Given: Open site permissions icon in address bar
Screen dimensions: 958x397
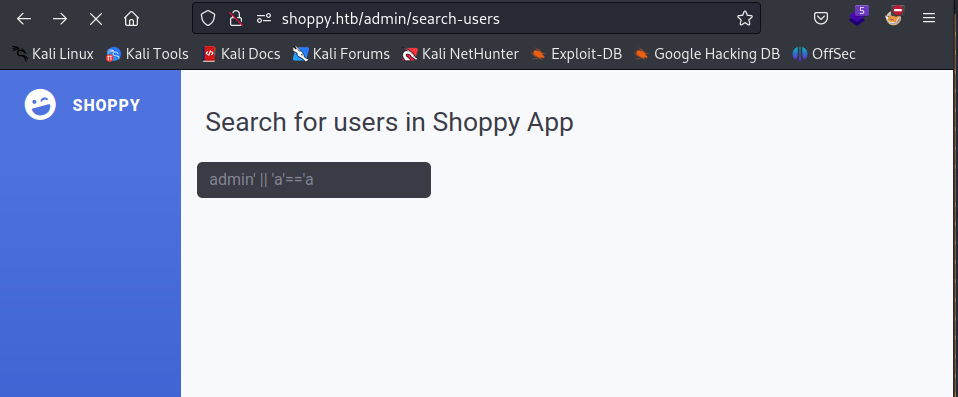Looking at the screenshot, I should click(x=264, y=19).
